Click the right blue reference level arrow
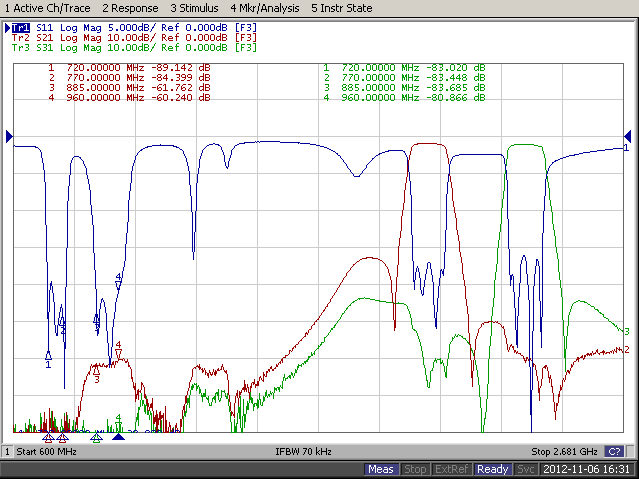The height and width of the screenshot is (479, 639). click(628, 136)
